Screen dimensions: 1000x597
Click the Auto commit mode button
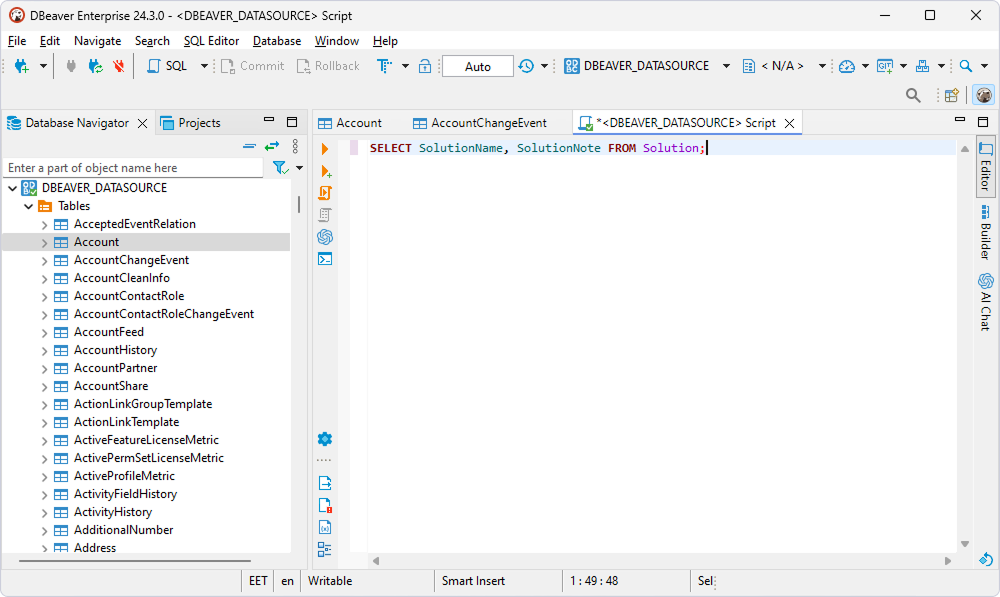(x=477, y=65)
